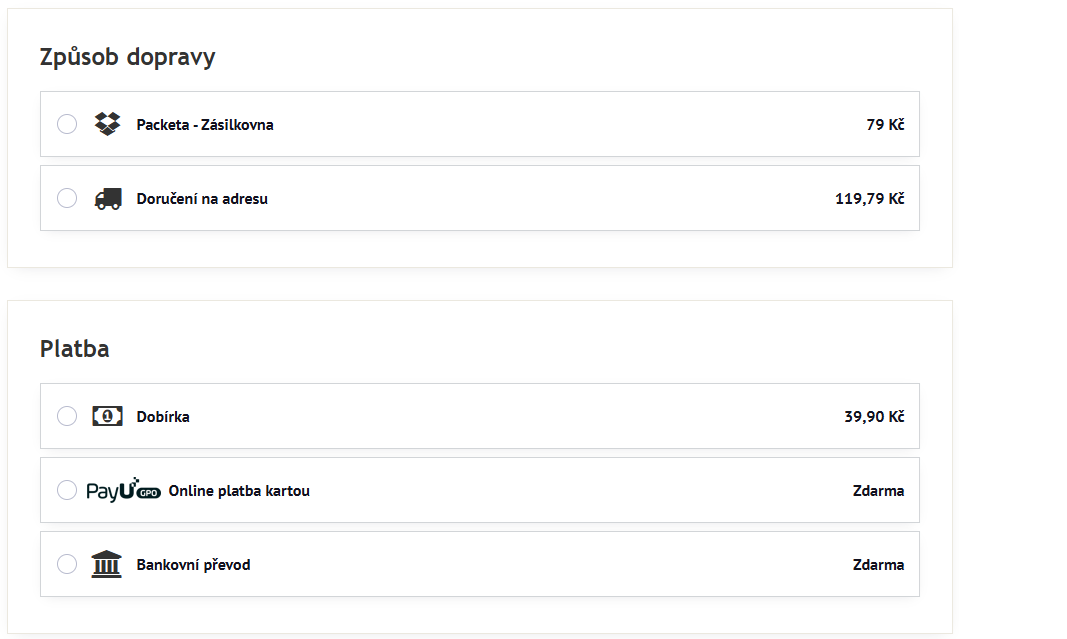
Task: Click the Dobírka label text
Action: [x=163, y=417]
